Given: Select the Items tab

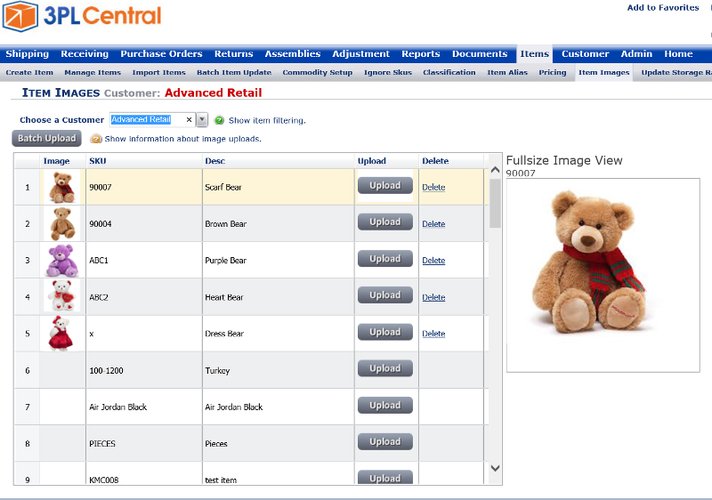Looking at the screenshot, I should pos(534,54).
